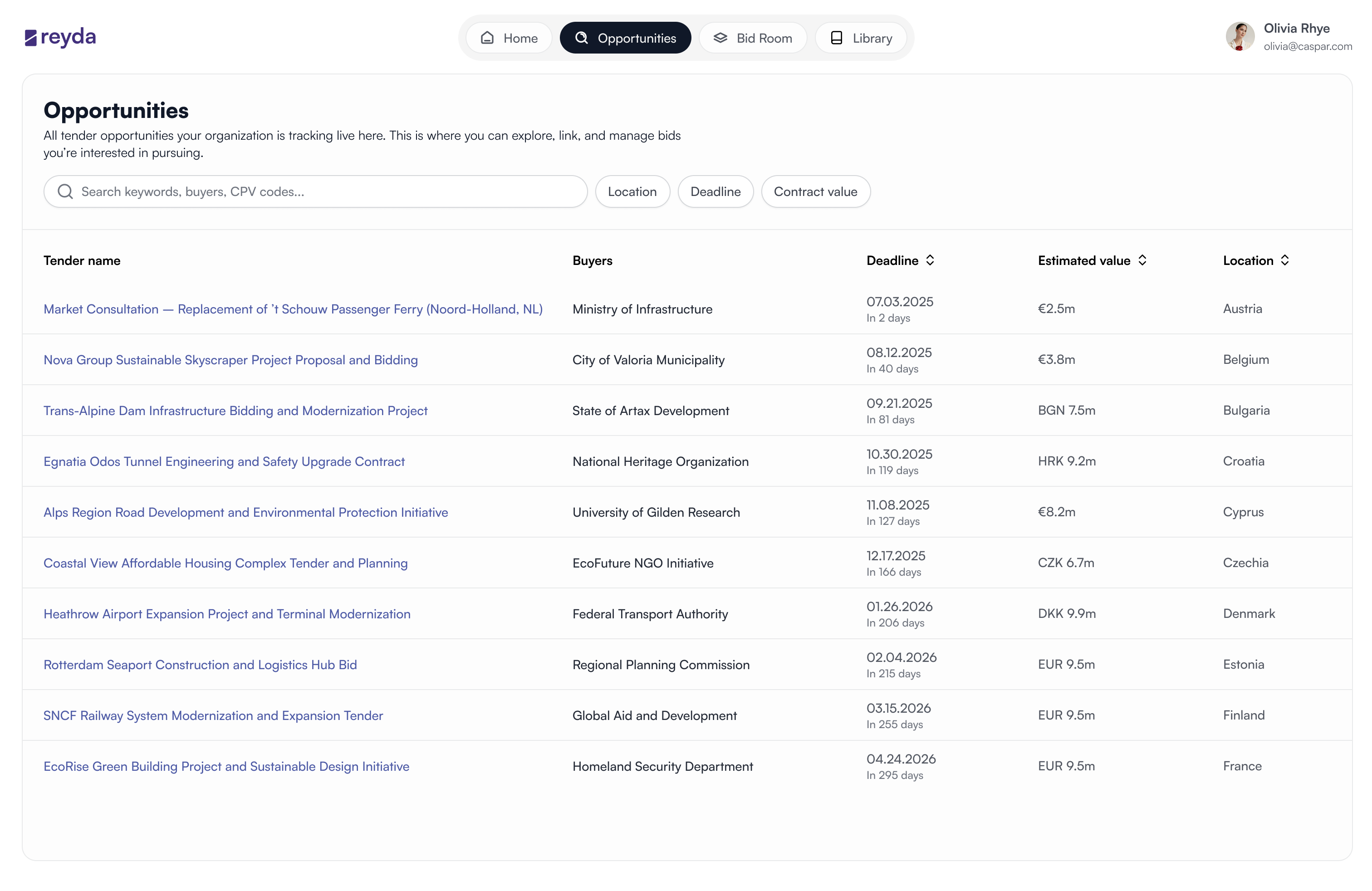Screen dimensions: 1372x891
Task: Click the Deadline column header label
Action: pos(892,260)
